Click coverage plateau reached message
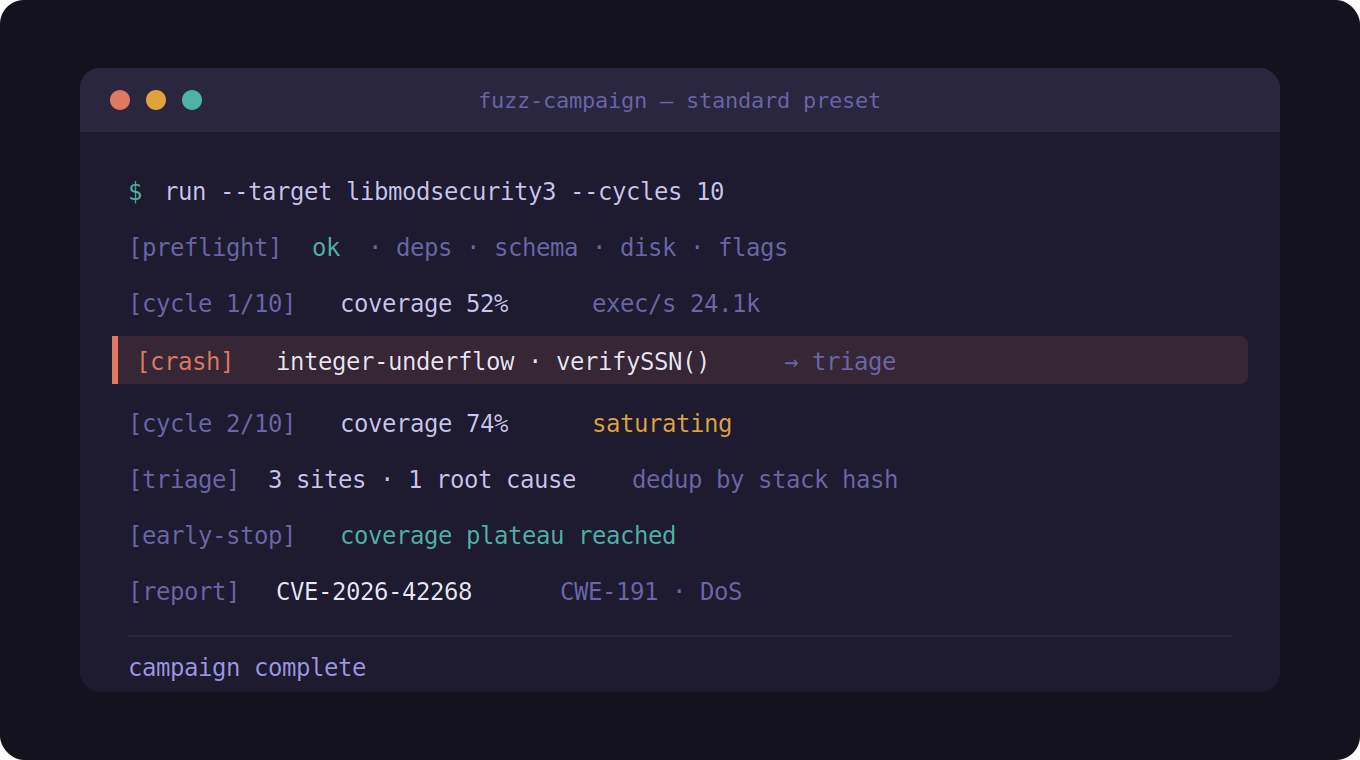Image resolution: width=1360 pixels, height=760 pixels. 508,536
